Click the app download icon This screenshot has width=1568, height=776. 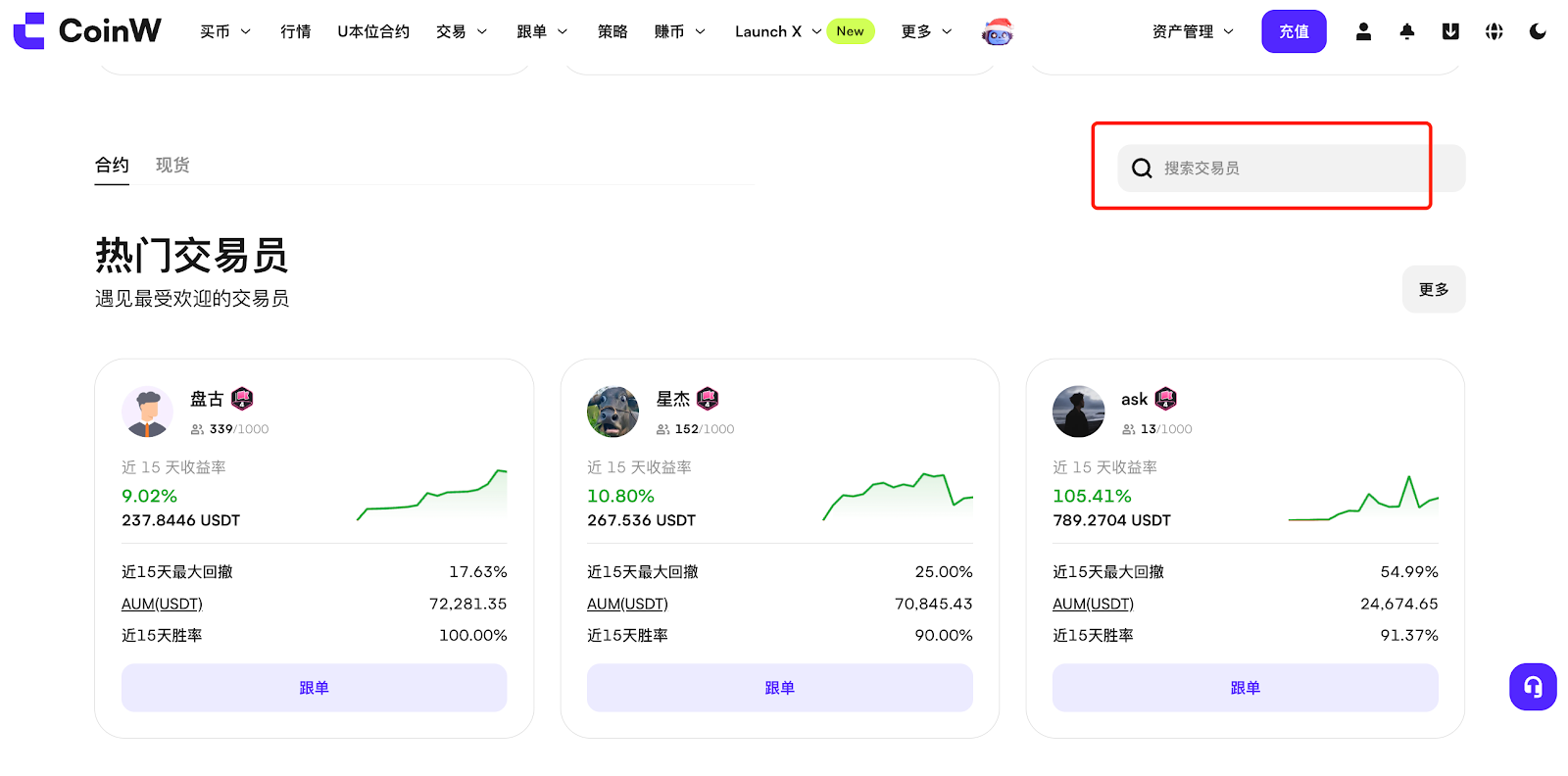click(x=1450, y=31)
